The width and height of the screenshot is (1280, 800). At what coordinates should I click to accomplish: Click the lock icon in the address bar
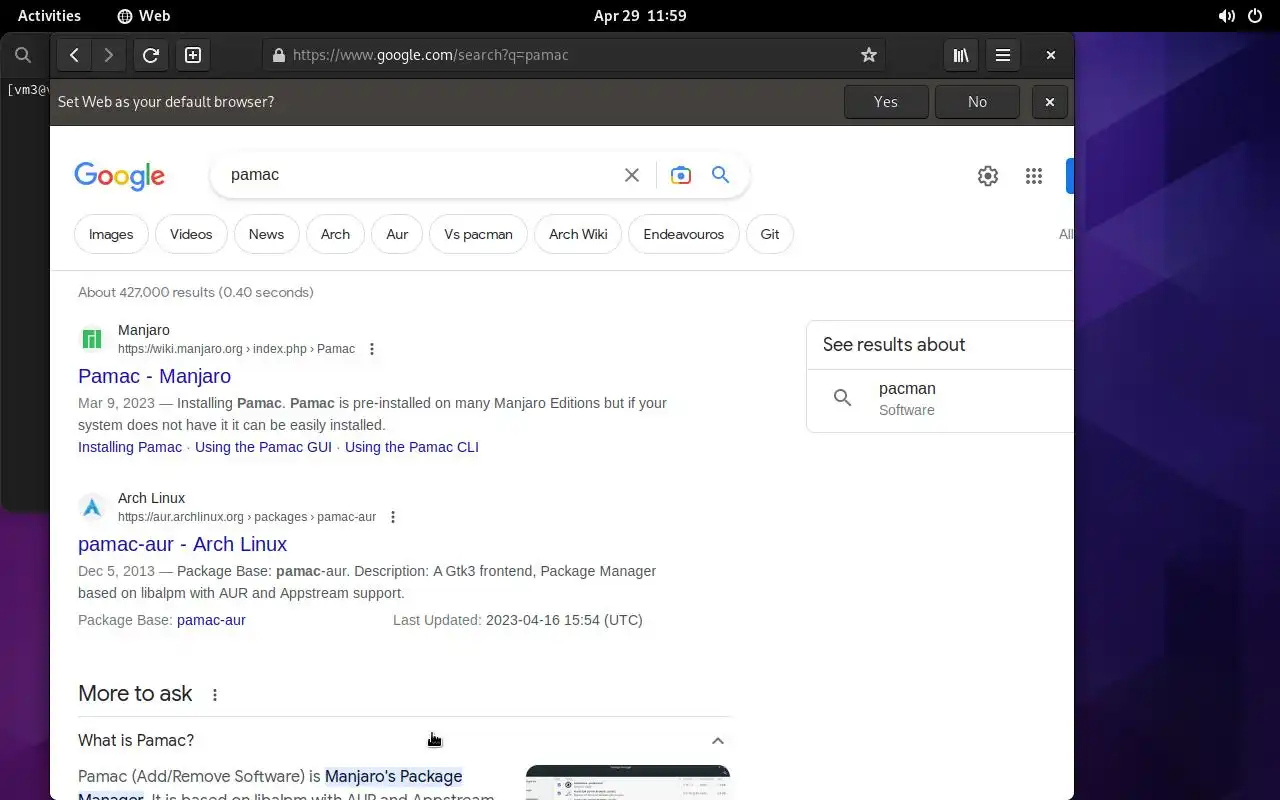(x=278, y=55)
